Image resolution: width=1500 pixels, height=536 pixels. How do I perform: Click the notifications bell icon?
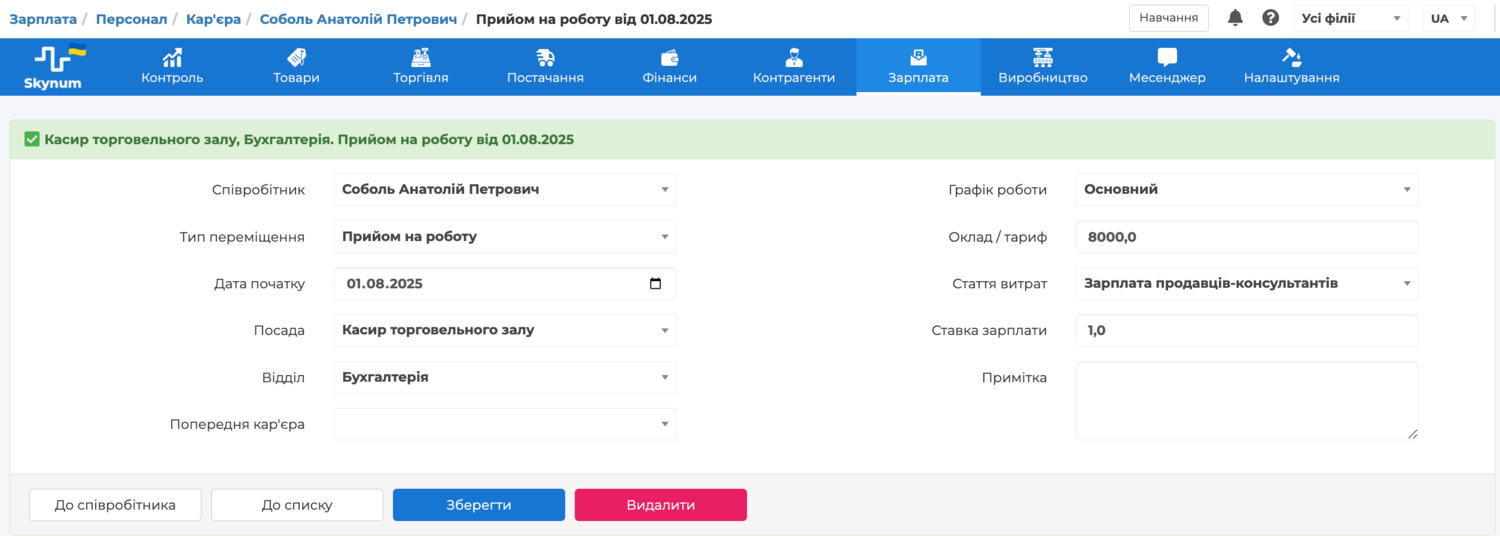point(1235,18)
